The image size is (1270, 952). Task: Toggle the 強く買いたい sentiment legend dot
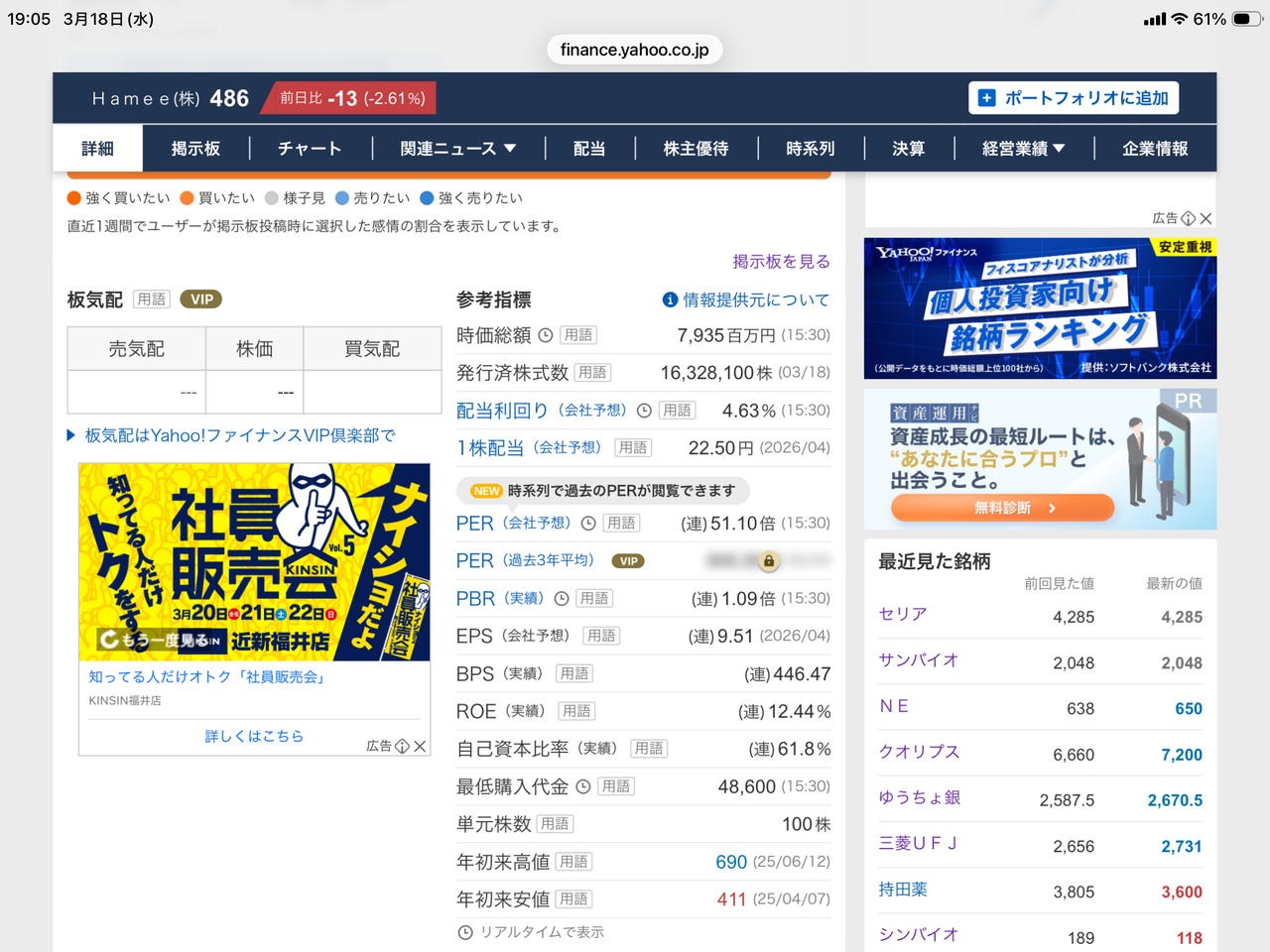[x=73, y=197]
